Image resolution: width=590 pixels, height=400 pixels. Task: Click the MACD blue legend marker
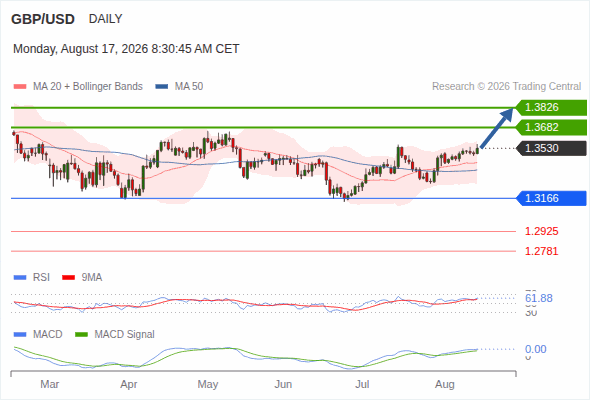point(20,335)
